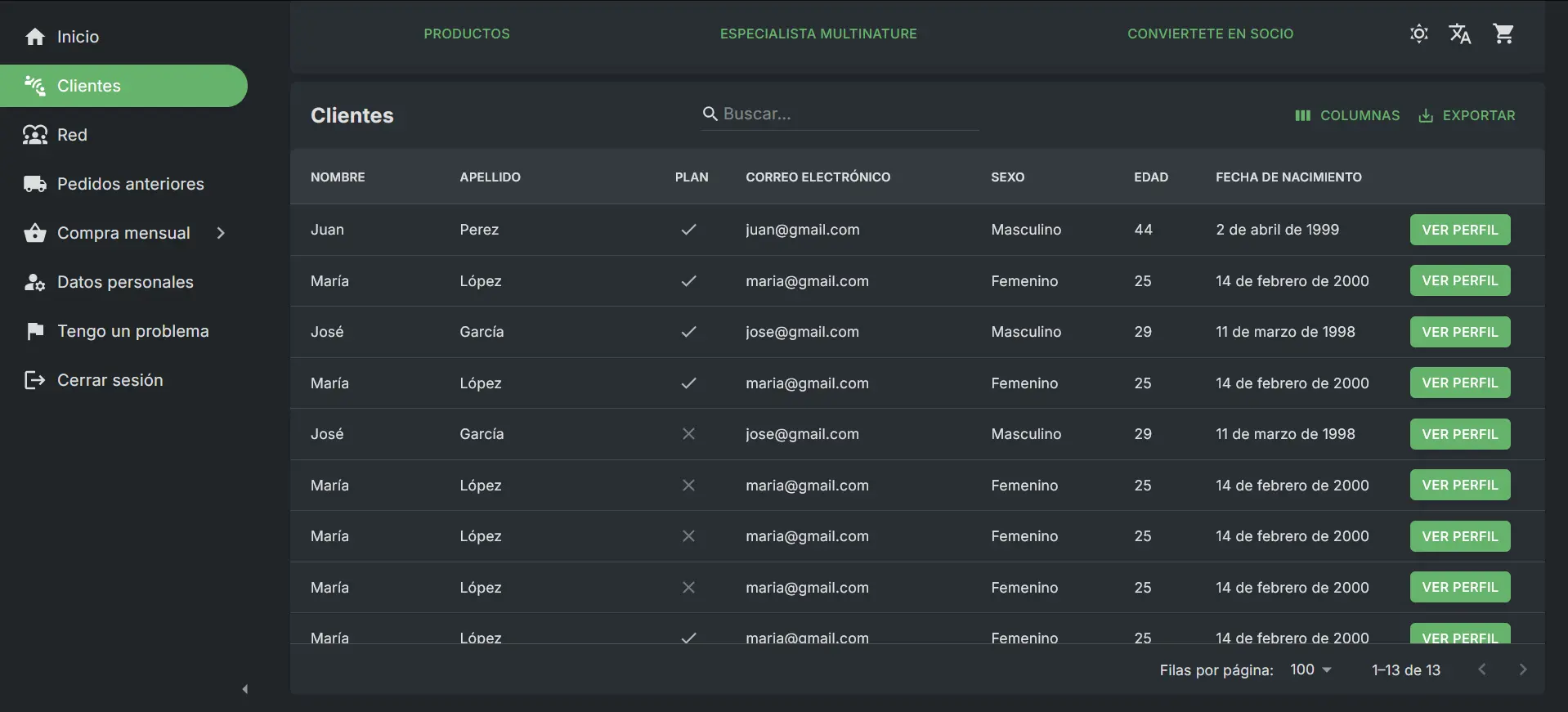Click the language translate icon
This screenshot has width=1568, height=712.
pyautogui.click(x=1459, y=34)
